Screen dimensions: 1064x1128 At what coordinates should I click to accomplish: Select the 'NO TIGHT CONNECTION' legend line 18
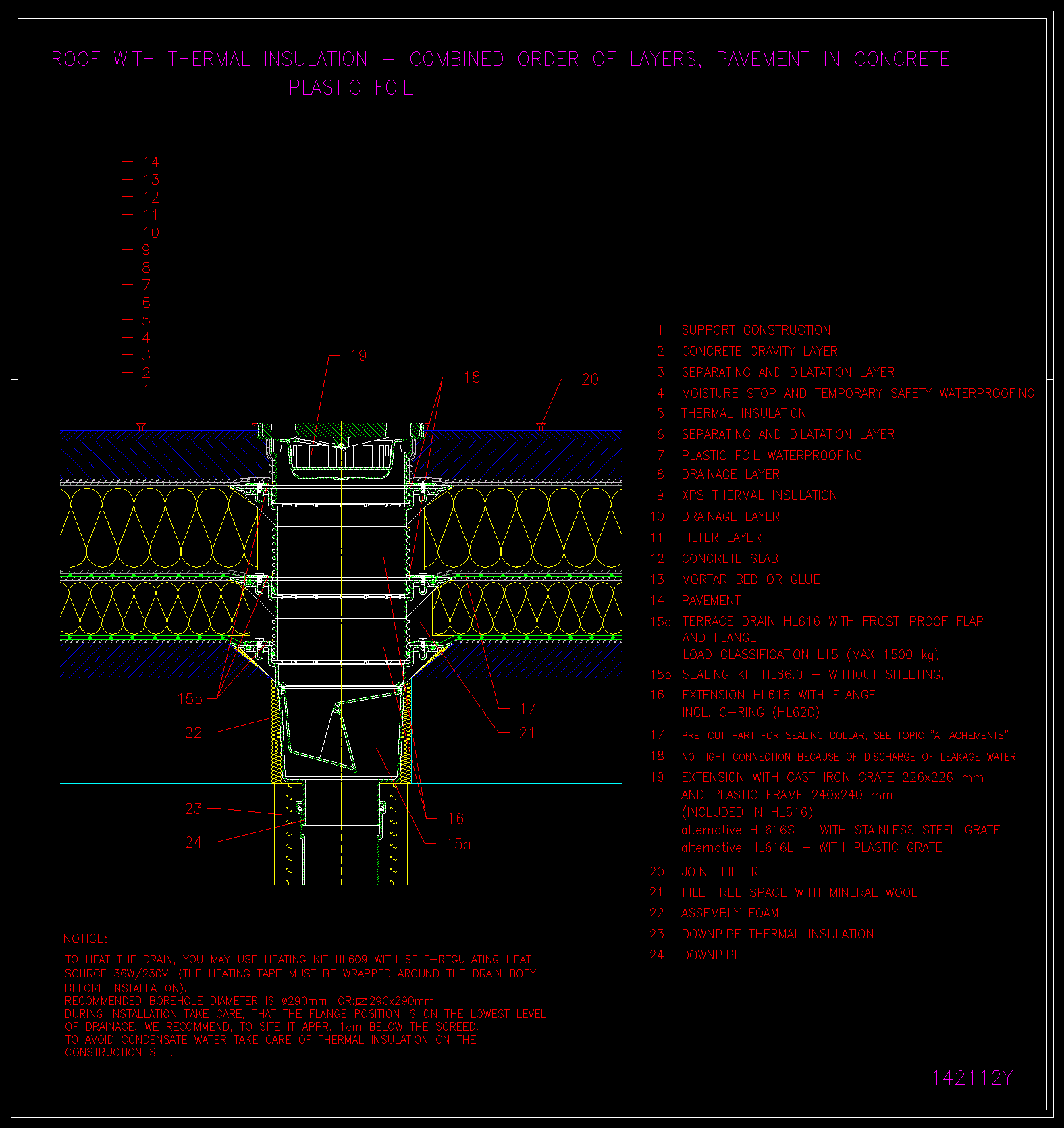pos(849,757)
